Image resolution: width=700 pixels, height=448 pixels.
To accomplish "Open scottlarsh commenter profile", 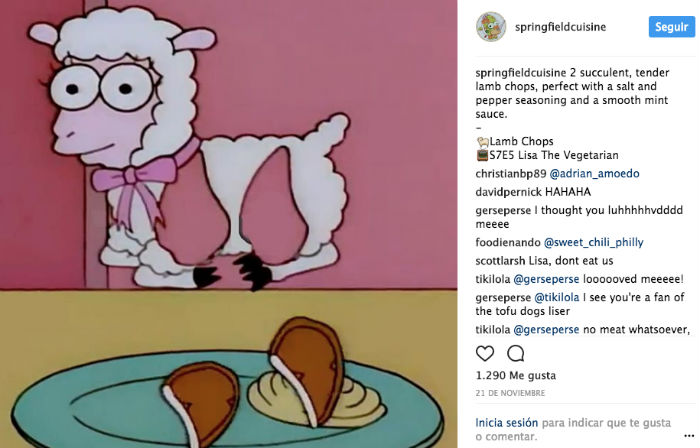I will coord(501,261).
